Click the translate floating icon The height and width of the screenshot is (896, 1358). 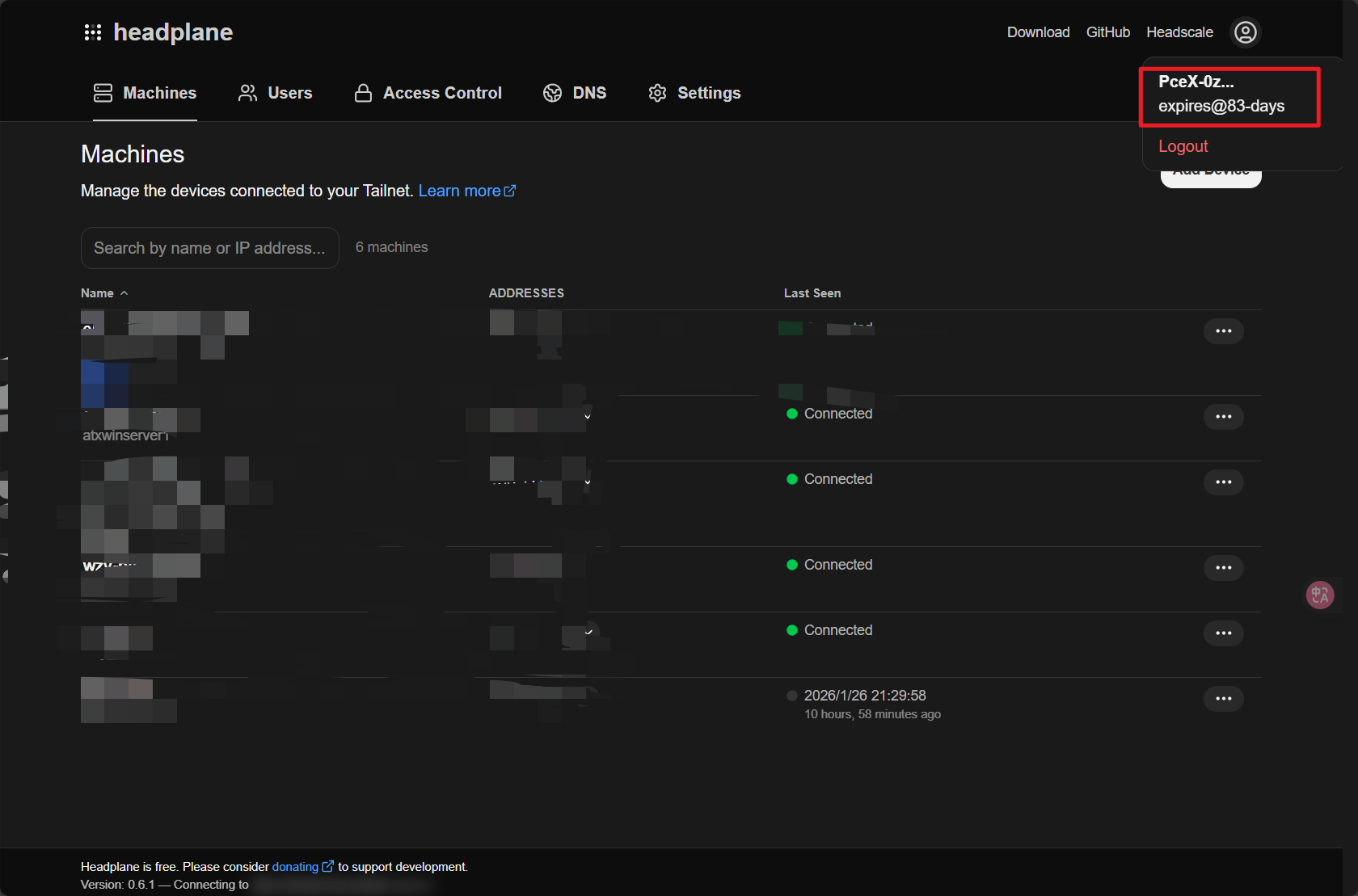tap(1319, 595)
